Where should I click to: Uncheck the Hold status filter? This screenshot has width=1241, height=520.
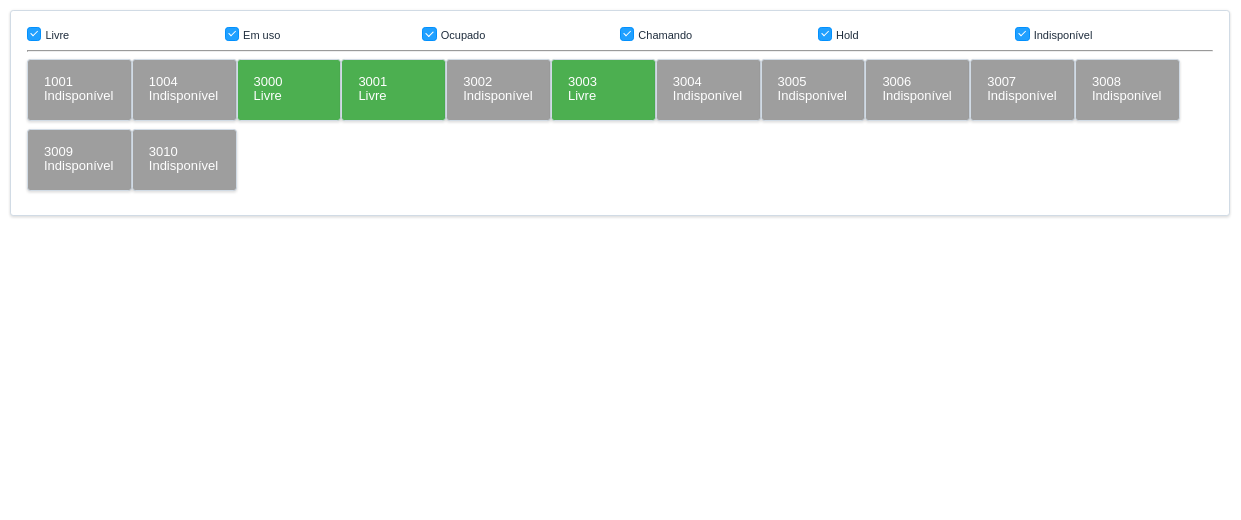click(825, 34)
